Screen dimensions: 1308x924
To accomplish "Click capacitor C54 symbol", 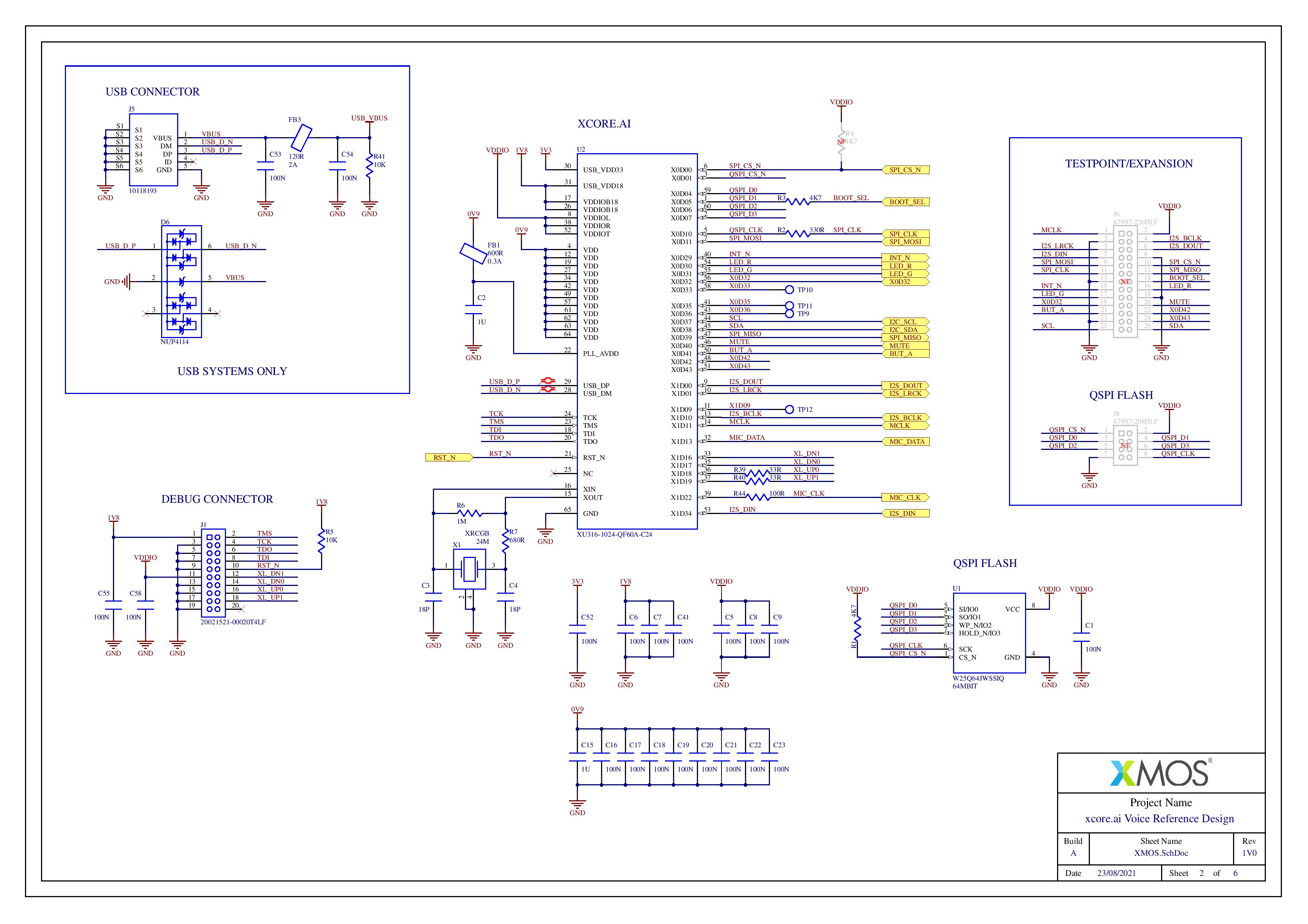I will pyautogui.click(x=337, y=165).
